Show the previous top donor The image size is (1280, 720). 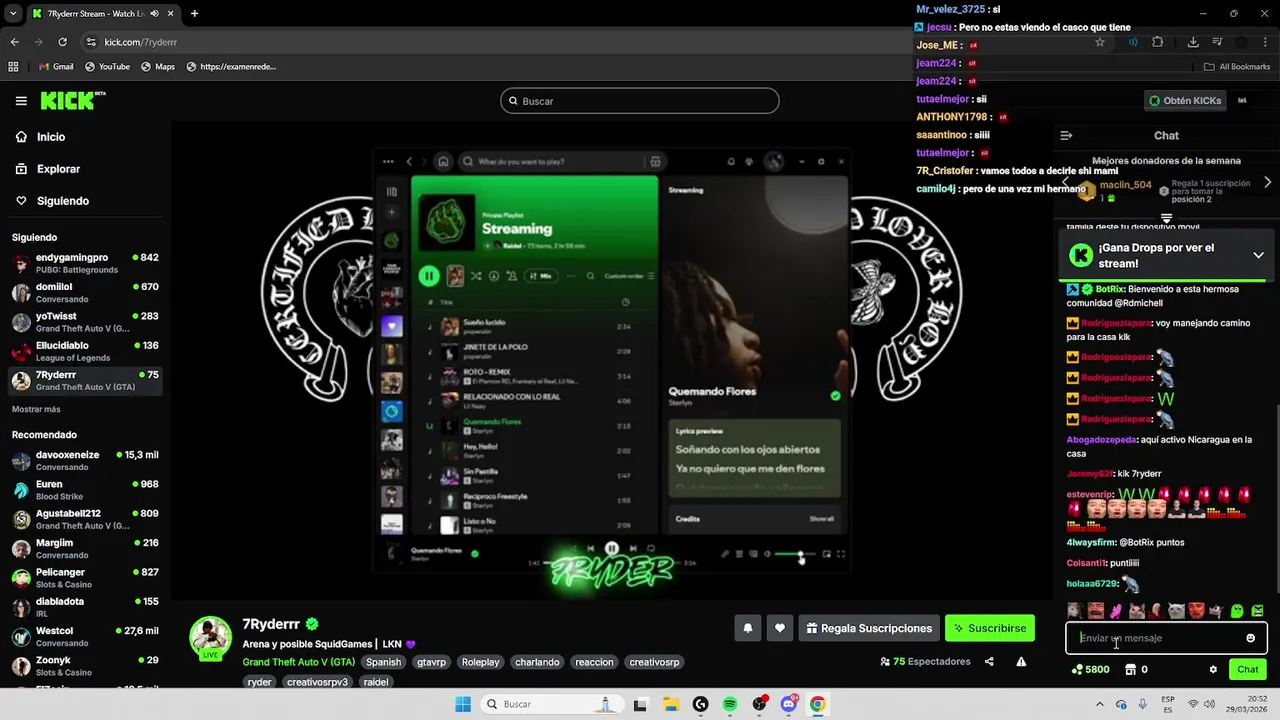click(1066, 182)
